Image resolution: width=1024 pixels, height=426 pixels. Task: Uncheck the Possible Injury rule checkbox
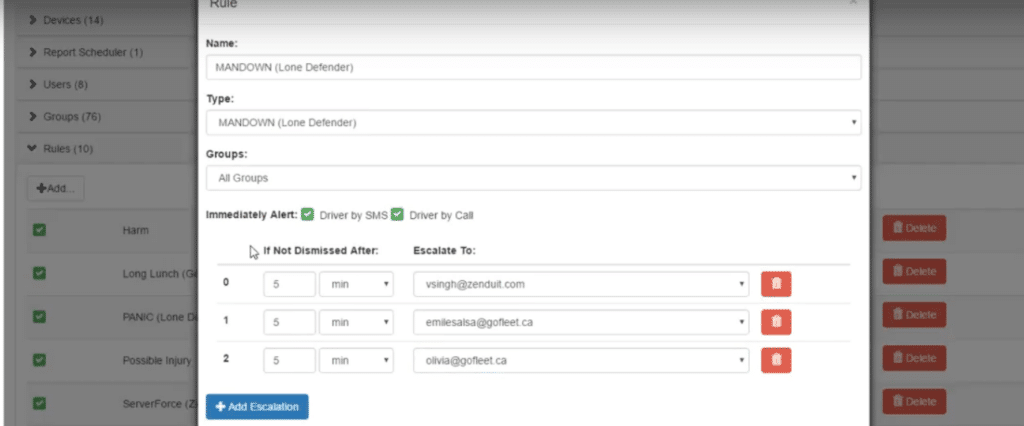coord(39,360)
